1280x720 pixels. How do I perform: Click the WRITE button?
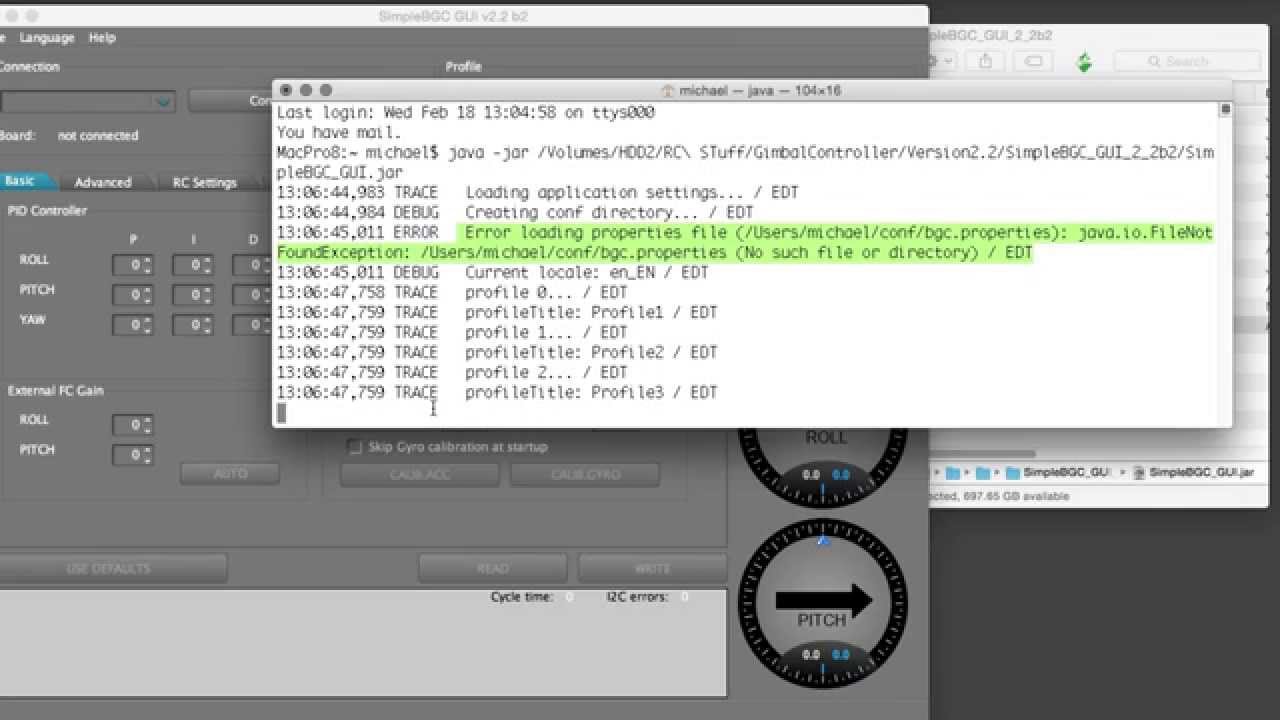(x=653, y=568)
